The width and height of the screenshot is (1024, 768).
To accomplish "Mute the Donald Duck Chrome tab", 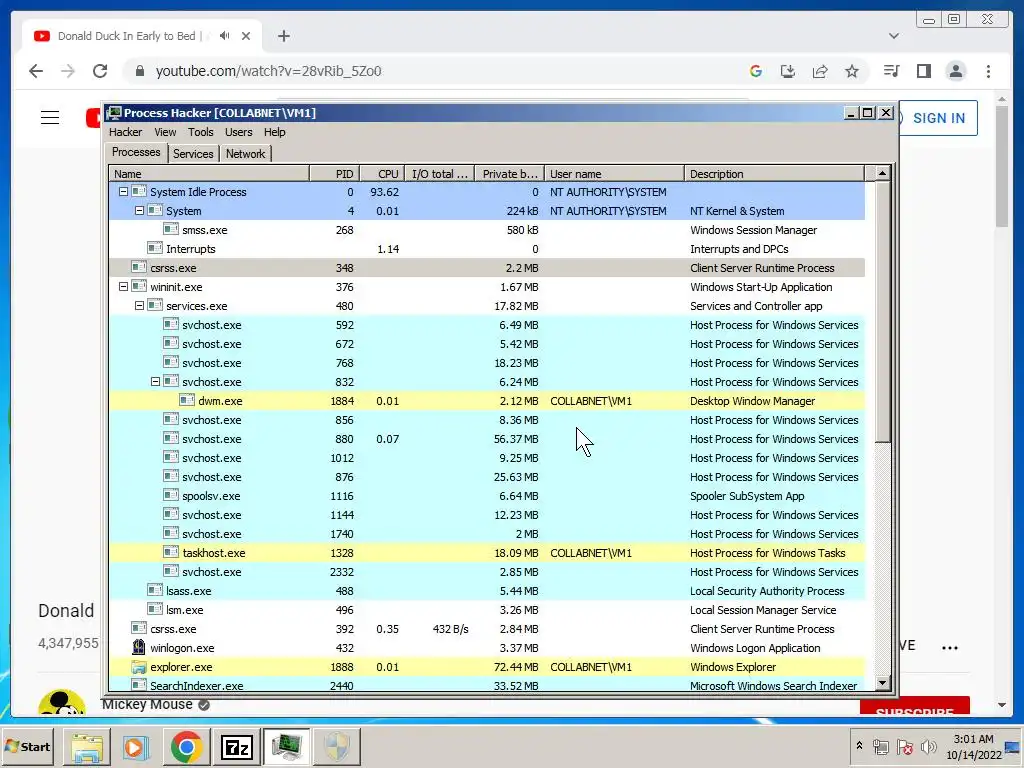I will [x=225, y=36].
